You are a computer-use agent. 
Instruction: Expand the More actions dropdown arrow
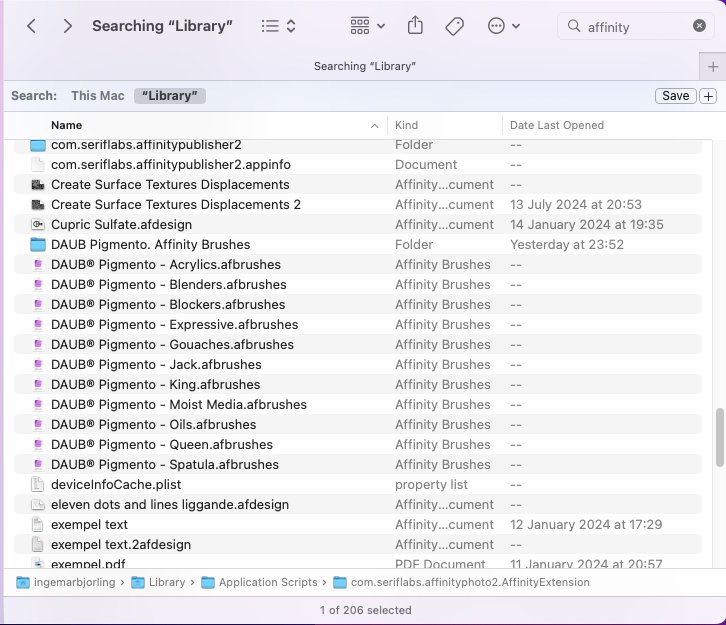(x=516, y=26)
